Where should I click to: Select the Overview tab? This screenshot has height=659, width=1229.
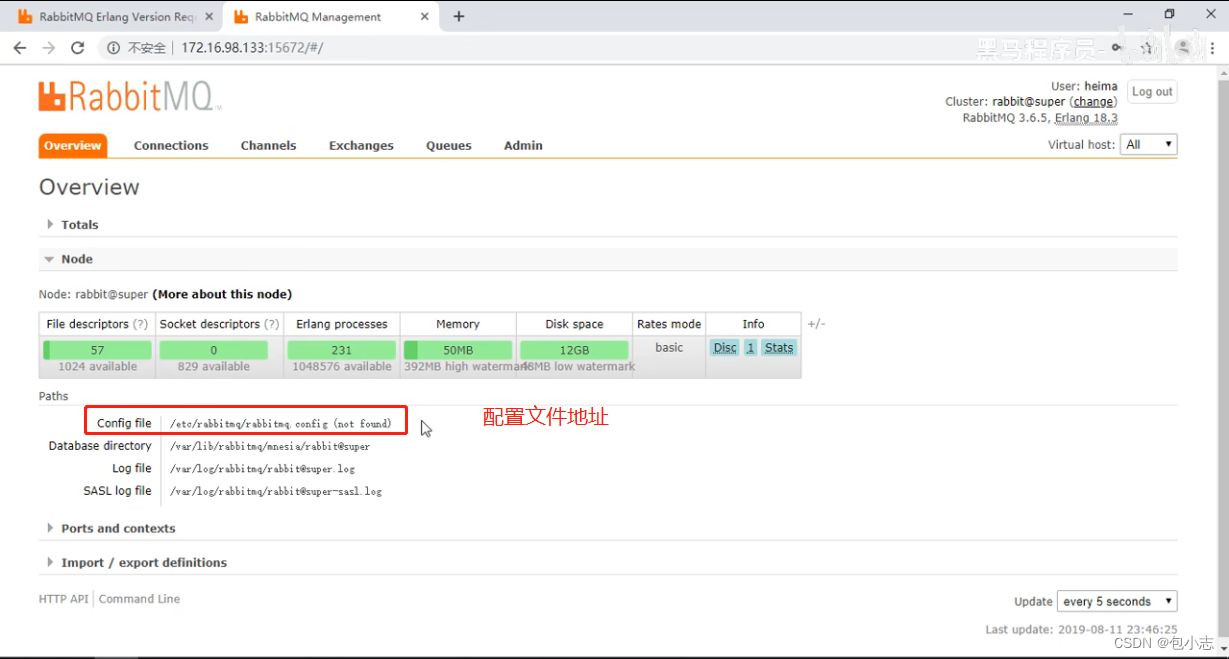(72, 145)
